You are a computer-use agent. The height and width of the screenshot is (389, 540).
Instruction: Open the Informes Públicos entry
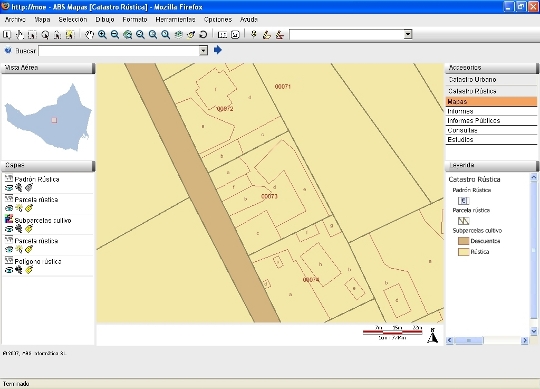(491, 121)
